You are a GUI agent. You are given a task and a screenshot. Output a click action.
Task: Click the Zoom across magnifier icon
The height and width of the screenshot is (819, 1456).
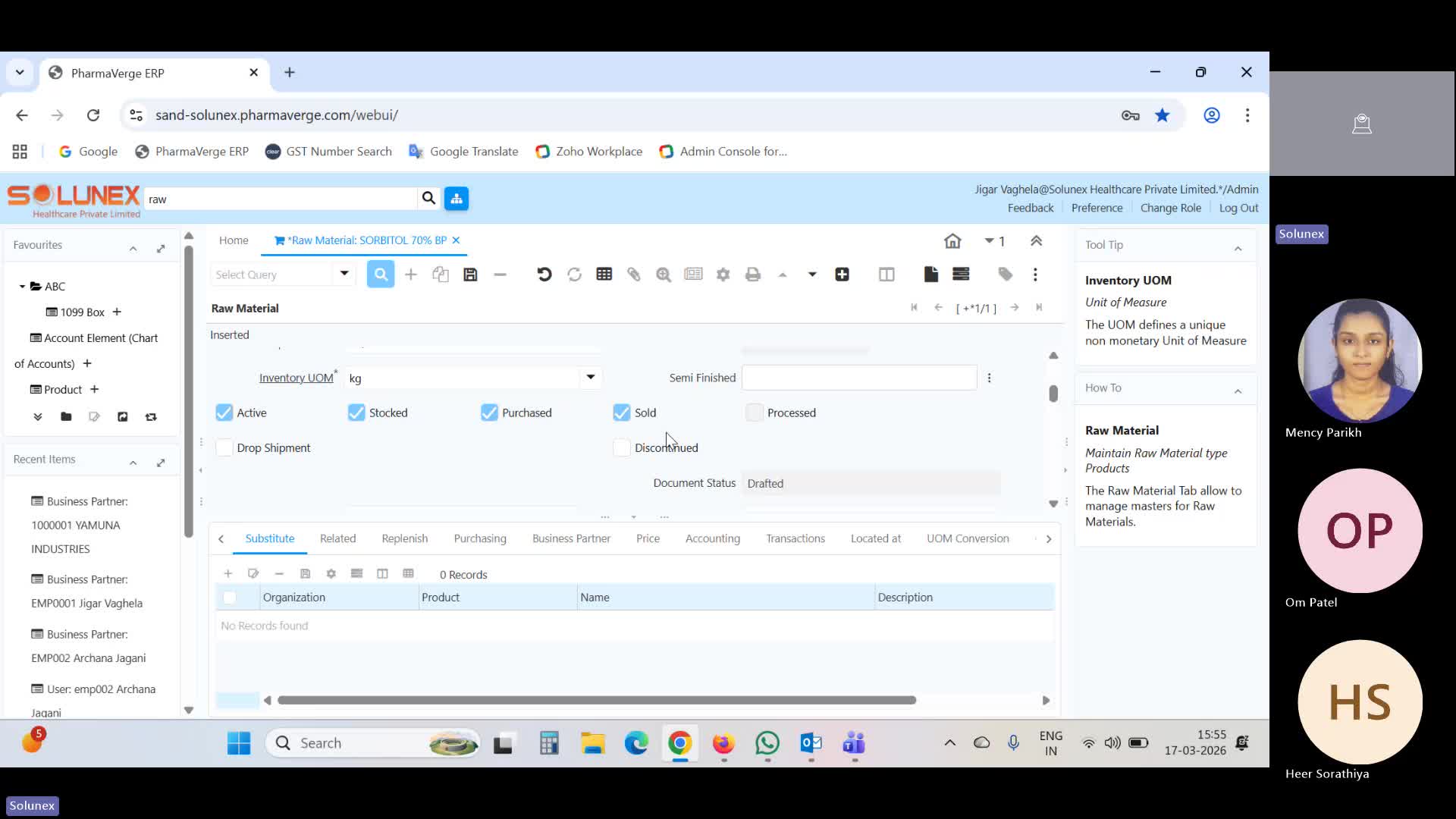coord(664,275)
